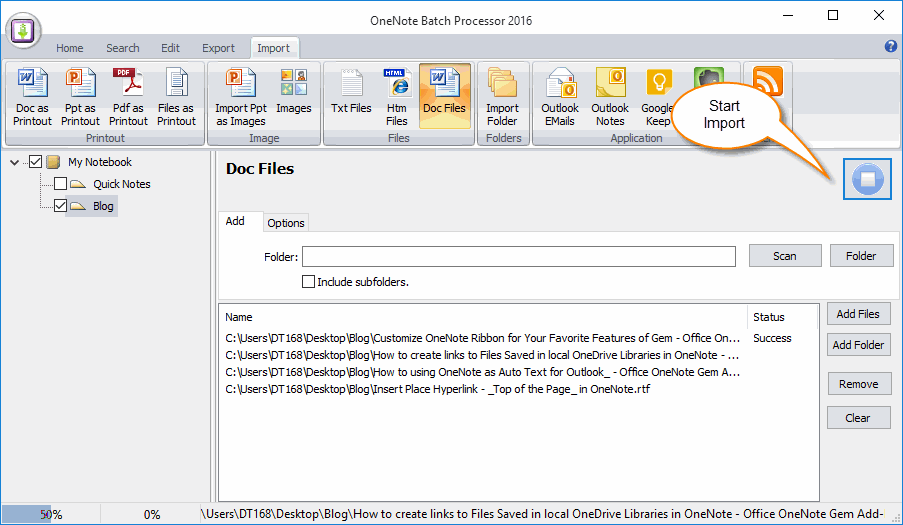
Task: Click the Status column header
Action: 782,317
